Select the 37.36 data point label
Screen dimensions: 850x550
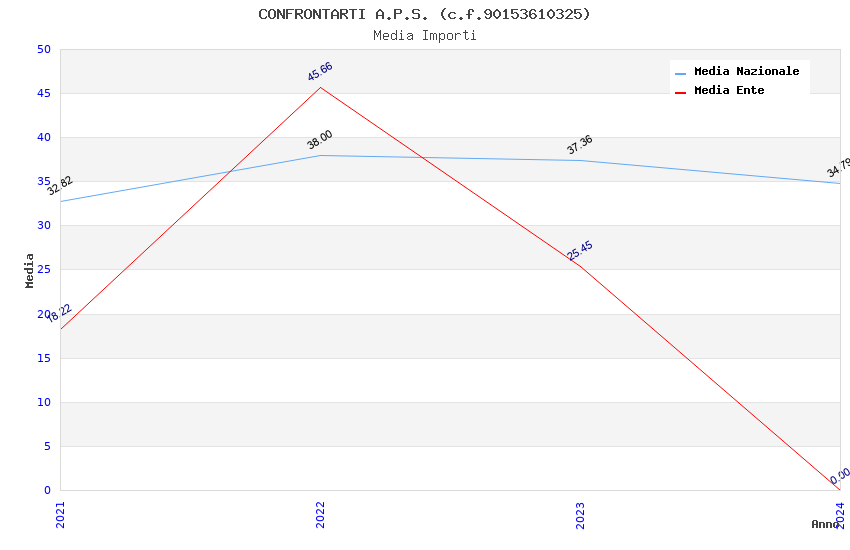(x=580, y=145)
